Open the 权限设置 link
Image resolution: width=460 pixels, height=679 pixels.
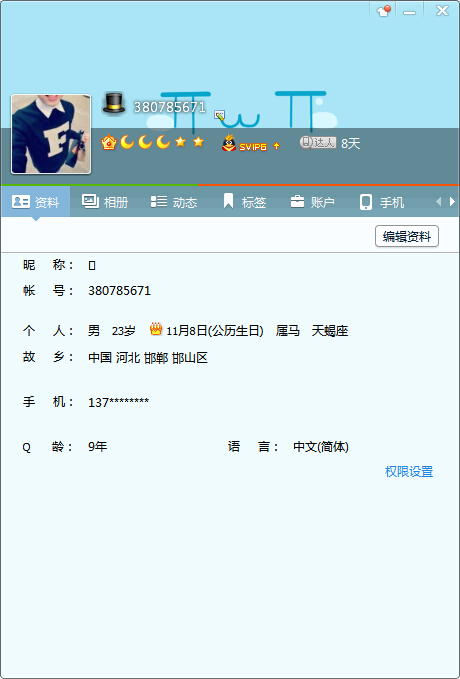pyautogui.click(x=409, y=472)
